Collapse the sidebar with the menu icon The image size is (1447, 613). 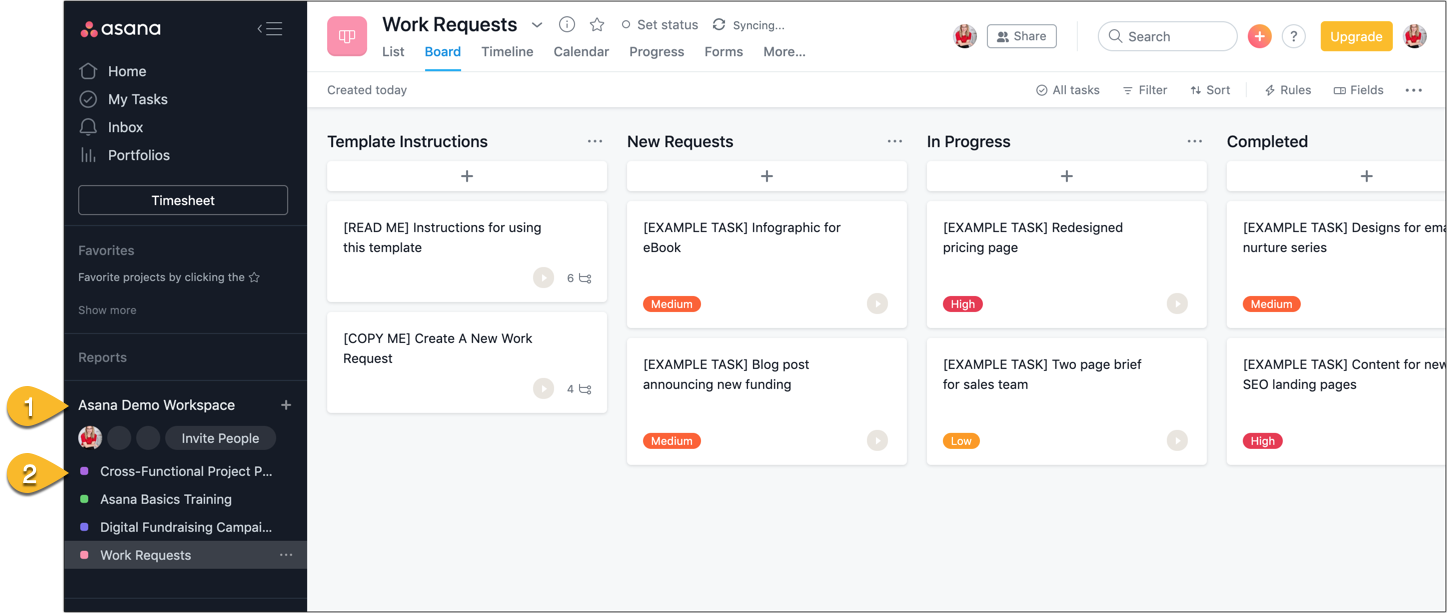[x=269, y=29]
